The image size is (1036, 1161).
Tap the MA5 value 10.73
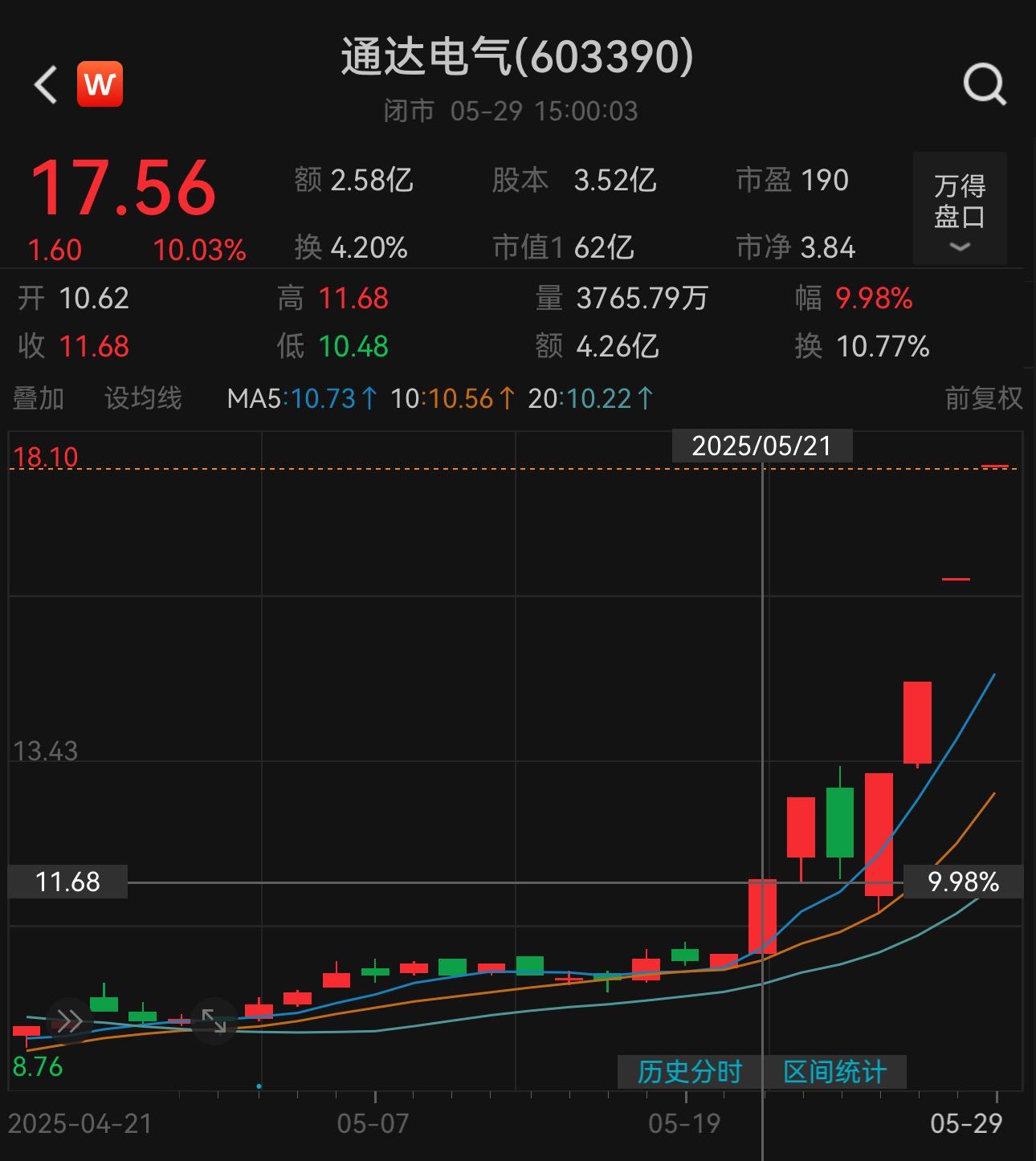322,398
